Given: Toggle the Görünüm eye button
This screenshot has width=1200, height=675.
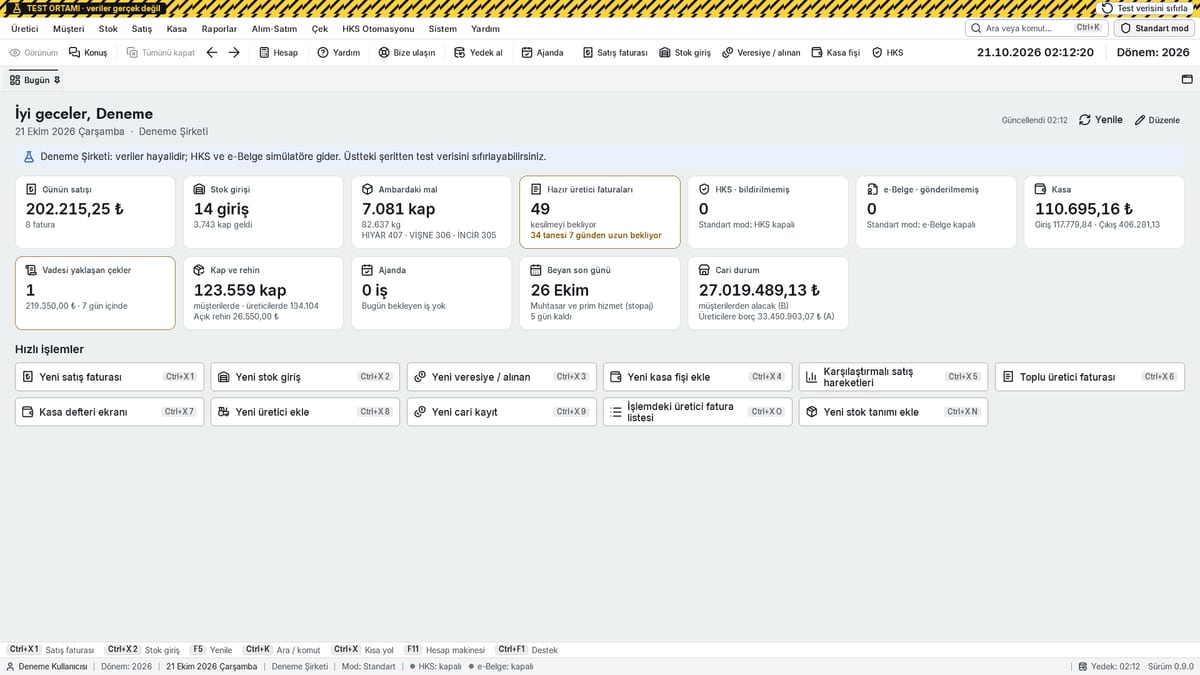Looking at the screenshot, I should [x=34, y=52].
